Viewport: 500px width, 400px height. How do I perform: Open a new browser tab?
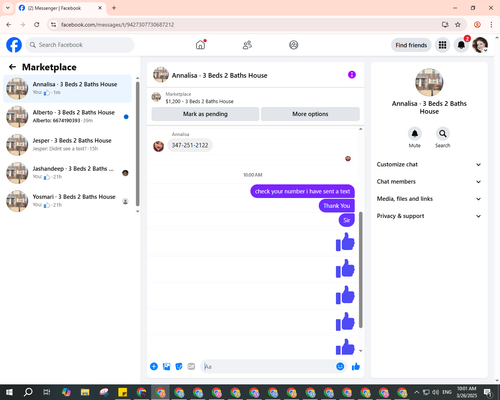(114, 8)
